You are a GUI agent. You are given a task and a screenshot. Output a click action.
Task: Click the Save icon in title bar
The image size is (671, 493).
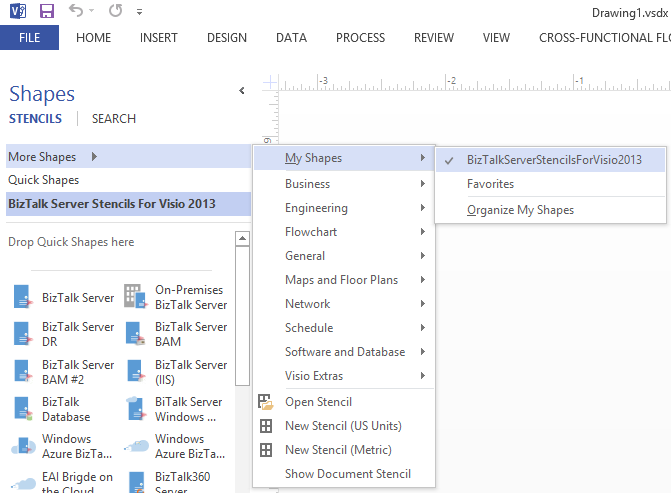pos(47,12)
